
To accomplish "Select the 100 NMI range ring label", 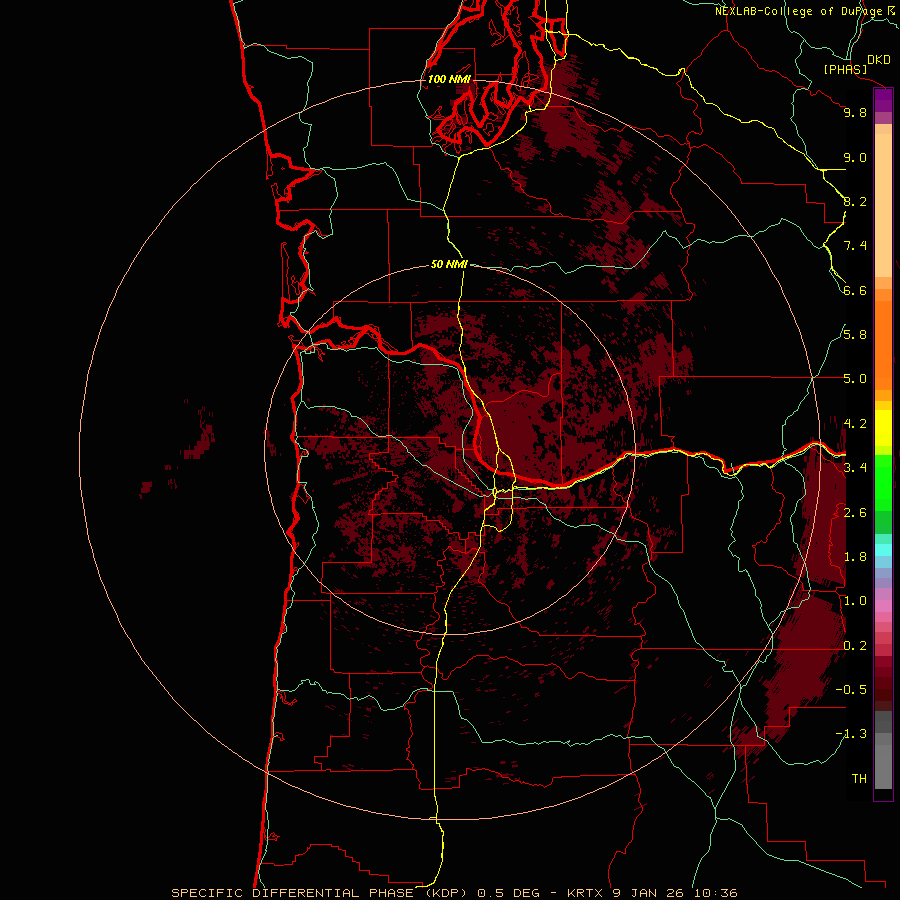I will [449, 79].
